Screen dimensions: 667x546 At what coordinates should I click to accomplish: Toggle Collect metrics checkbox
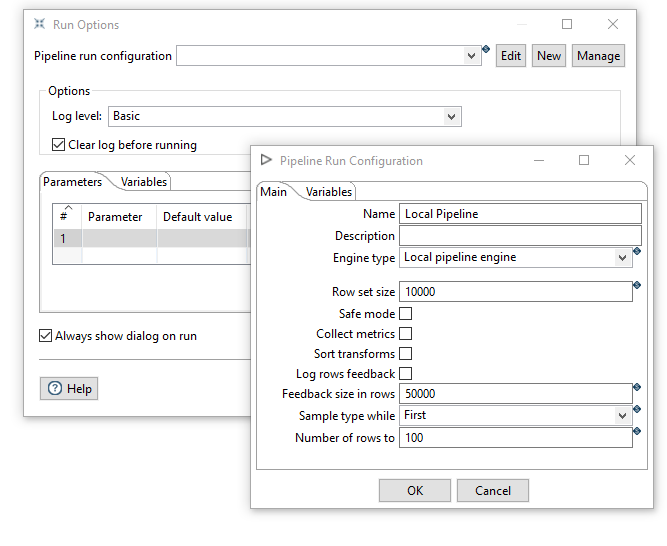pos(406,334)
